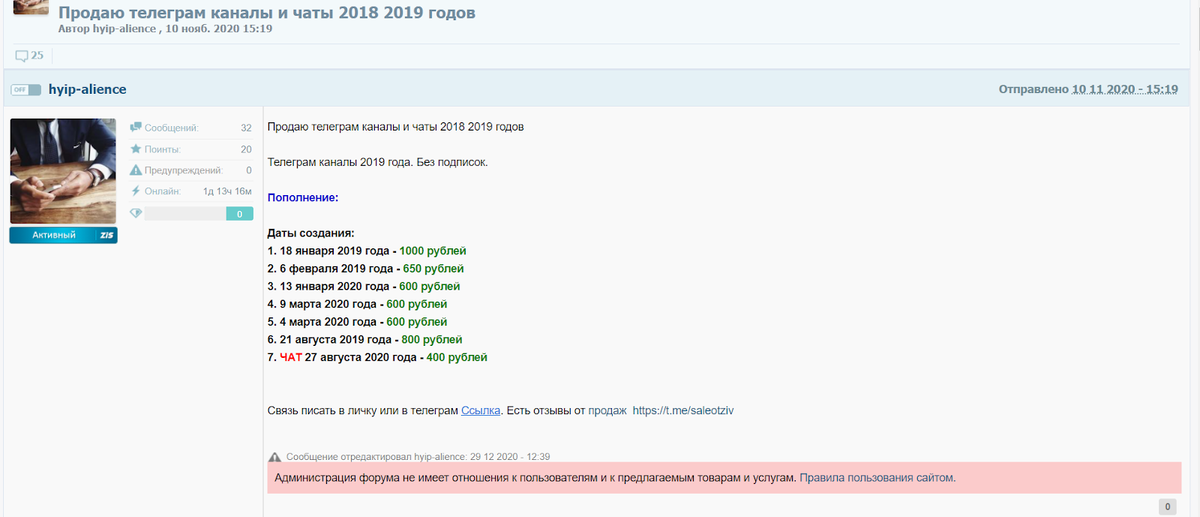Open the Ссылка telegram link

pos(480,410)
